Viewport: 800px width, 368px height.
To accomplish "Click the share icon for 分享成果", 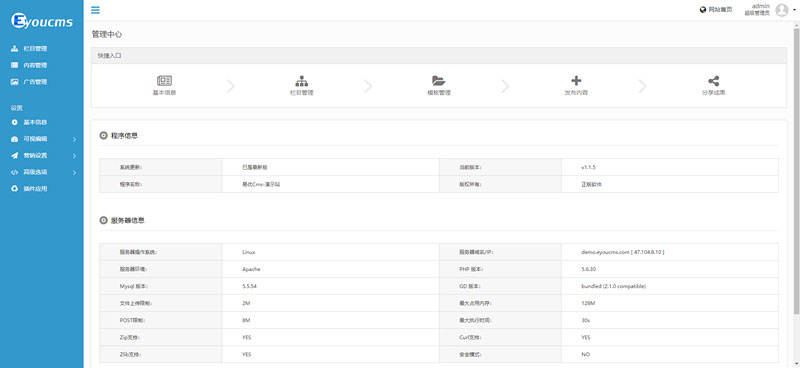I will pos(713,81).
